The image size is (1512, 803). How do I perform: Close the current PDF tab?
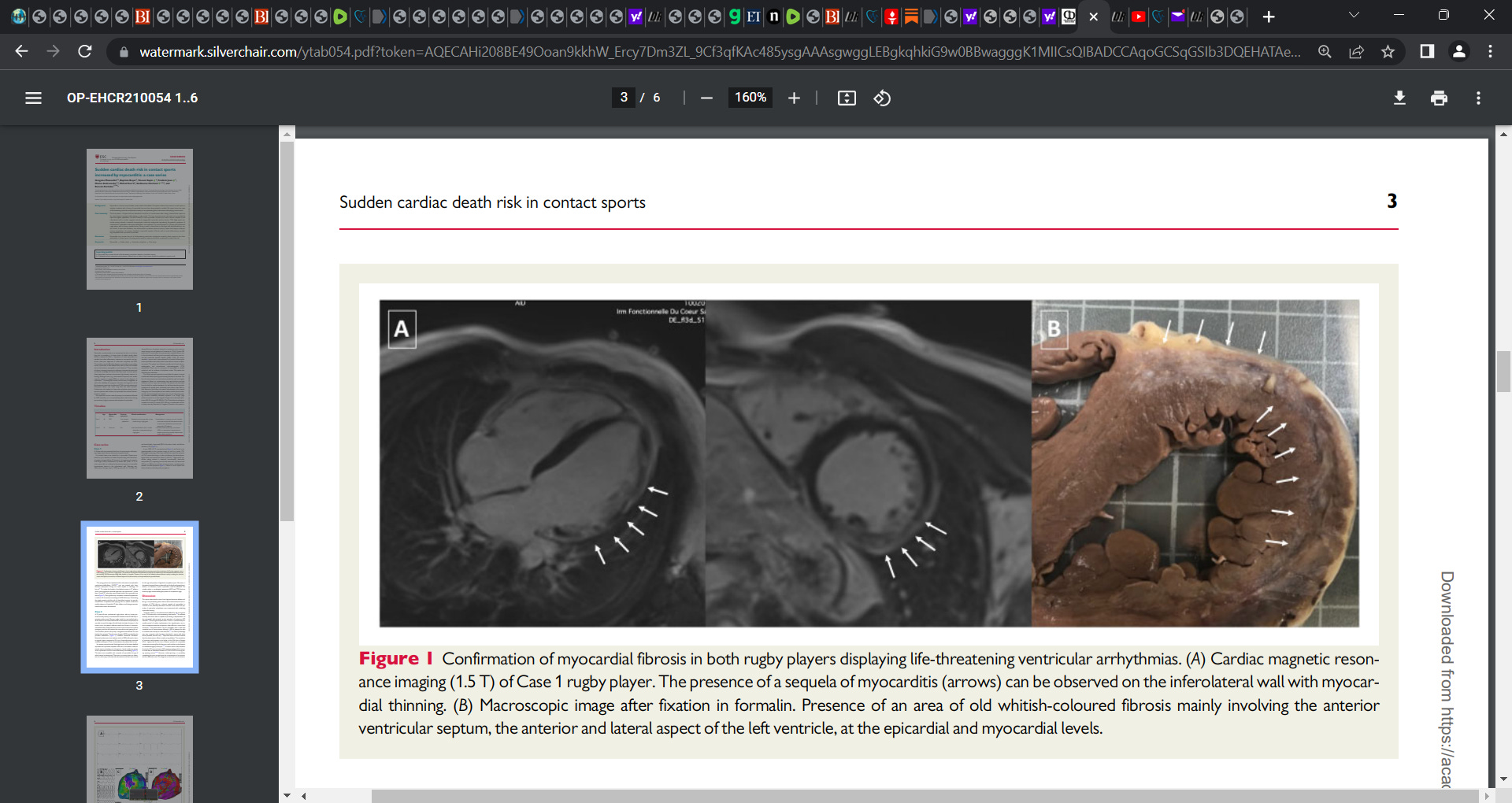click(x=1093, y=17)
